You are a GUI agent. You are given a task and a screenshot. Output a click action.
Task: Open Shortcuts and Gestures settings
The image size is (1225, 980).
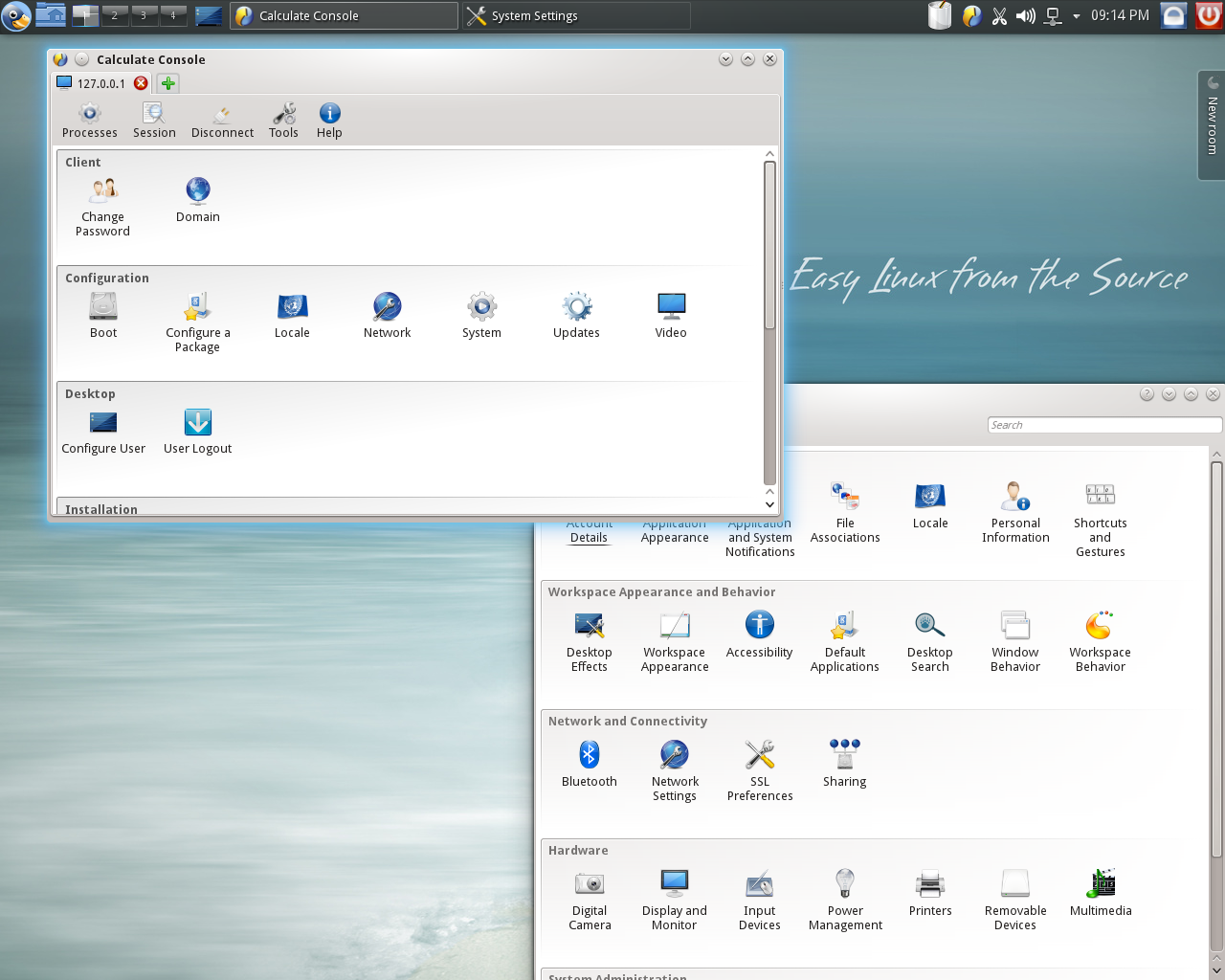click(x=1101, y=521)
